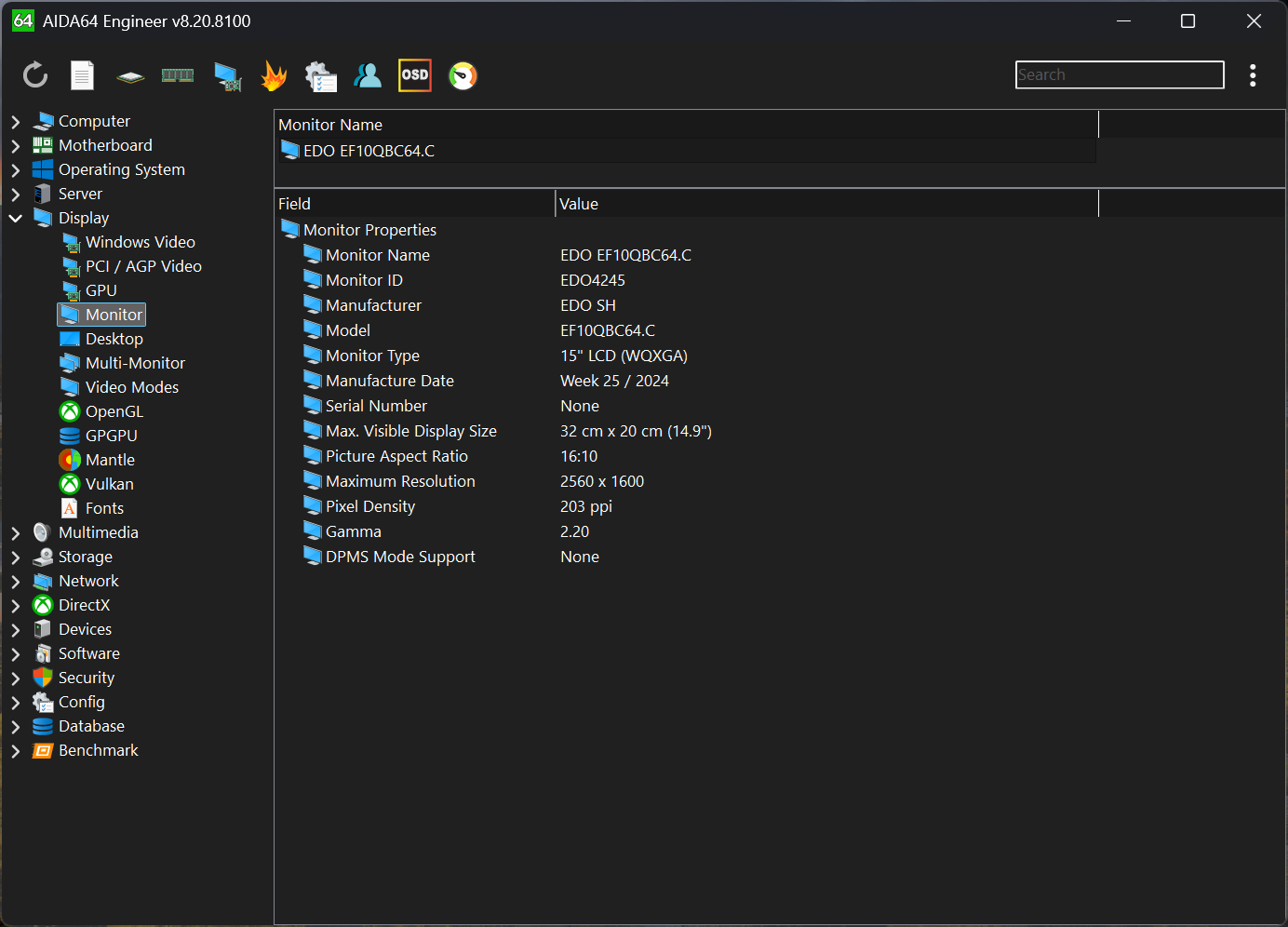The height and width of the screenshot is (927, 1288).
Task: Expand the Storage category chevron
Action: [16, 557]
